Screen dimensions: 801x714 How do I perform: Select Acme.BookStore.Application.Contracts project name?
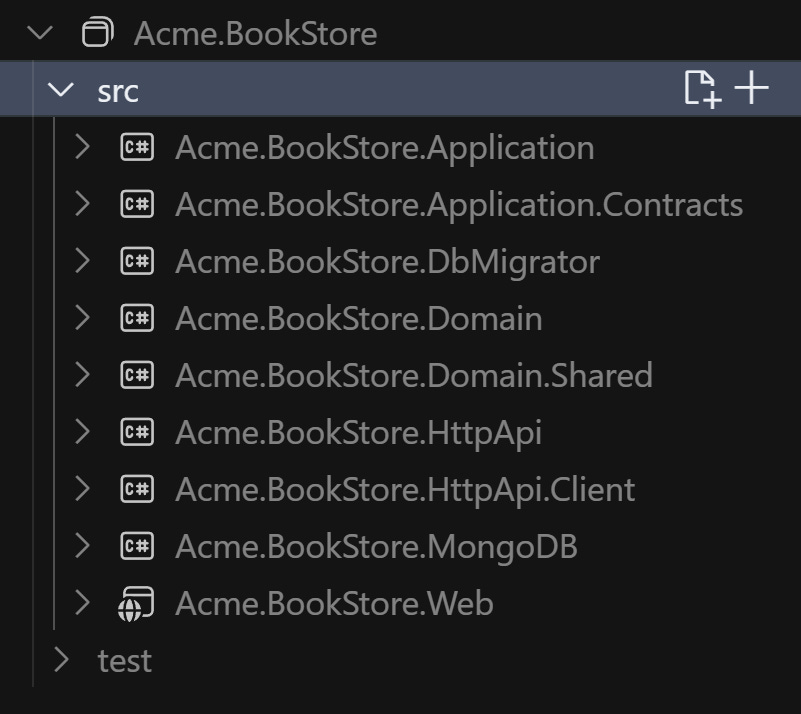(x=459, y=206)
